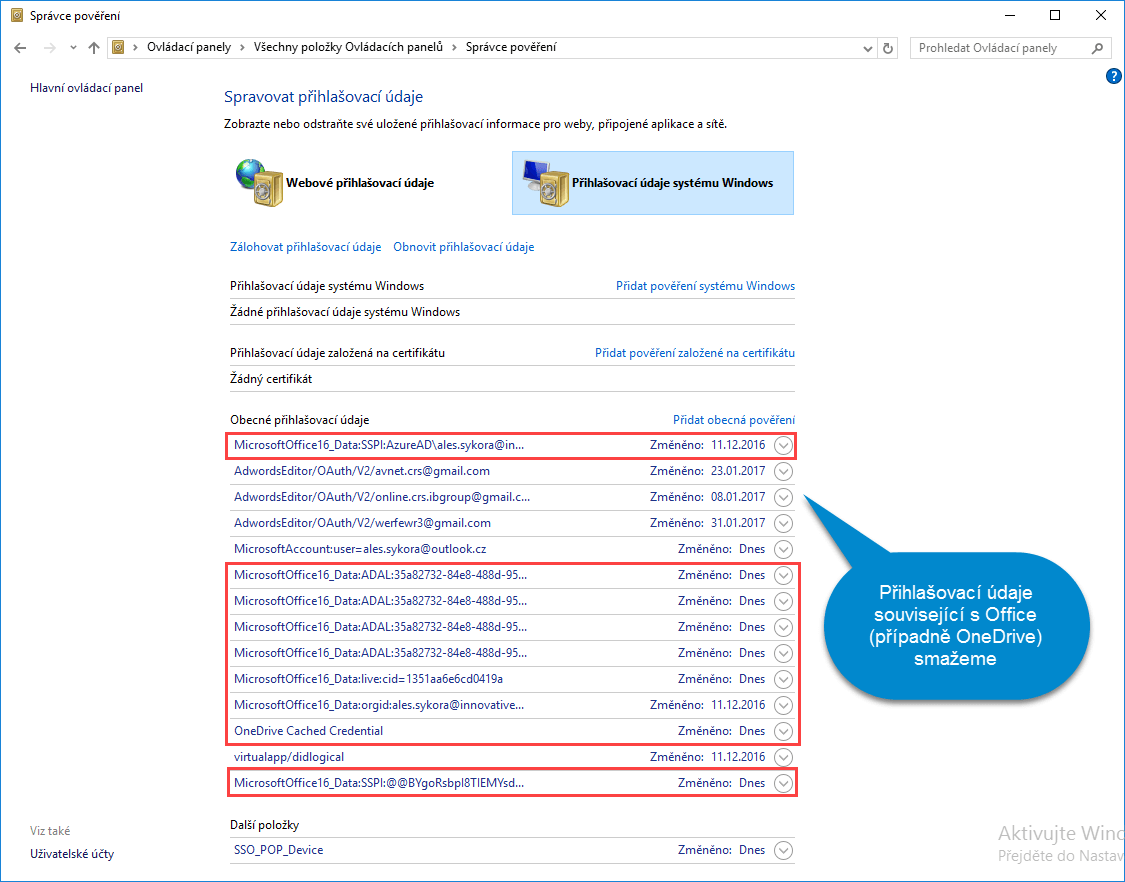Expand virtualapp/didlogical entry chevron
Viewport: 1125px width, 882px height.
[783, 757]
